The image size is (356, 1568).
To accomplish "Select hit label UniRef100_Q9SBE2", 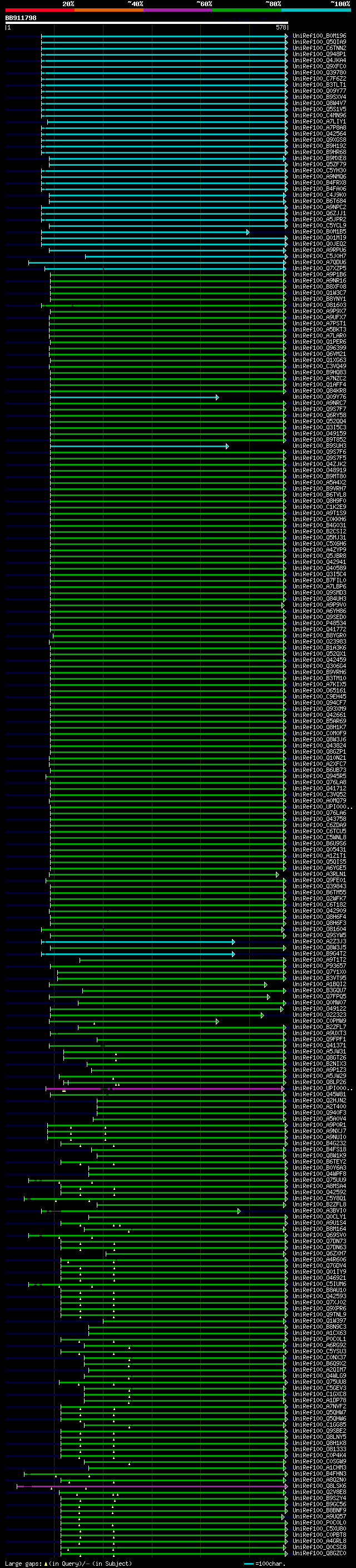I will 319,1431.
